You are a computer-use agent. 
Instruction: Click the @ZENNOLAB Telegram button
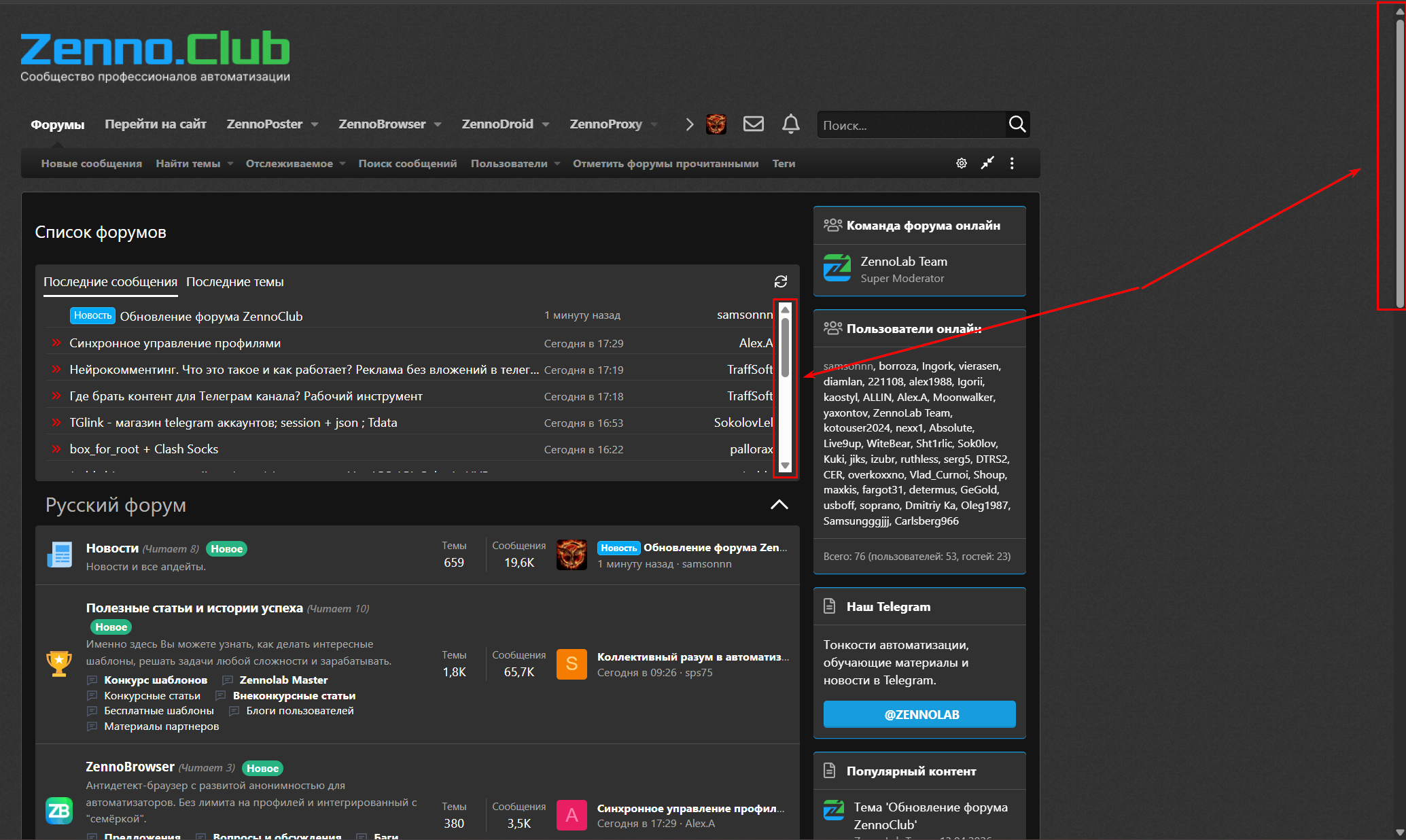coord(919,714)
